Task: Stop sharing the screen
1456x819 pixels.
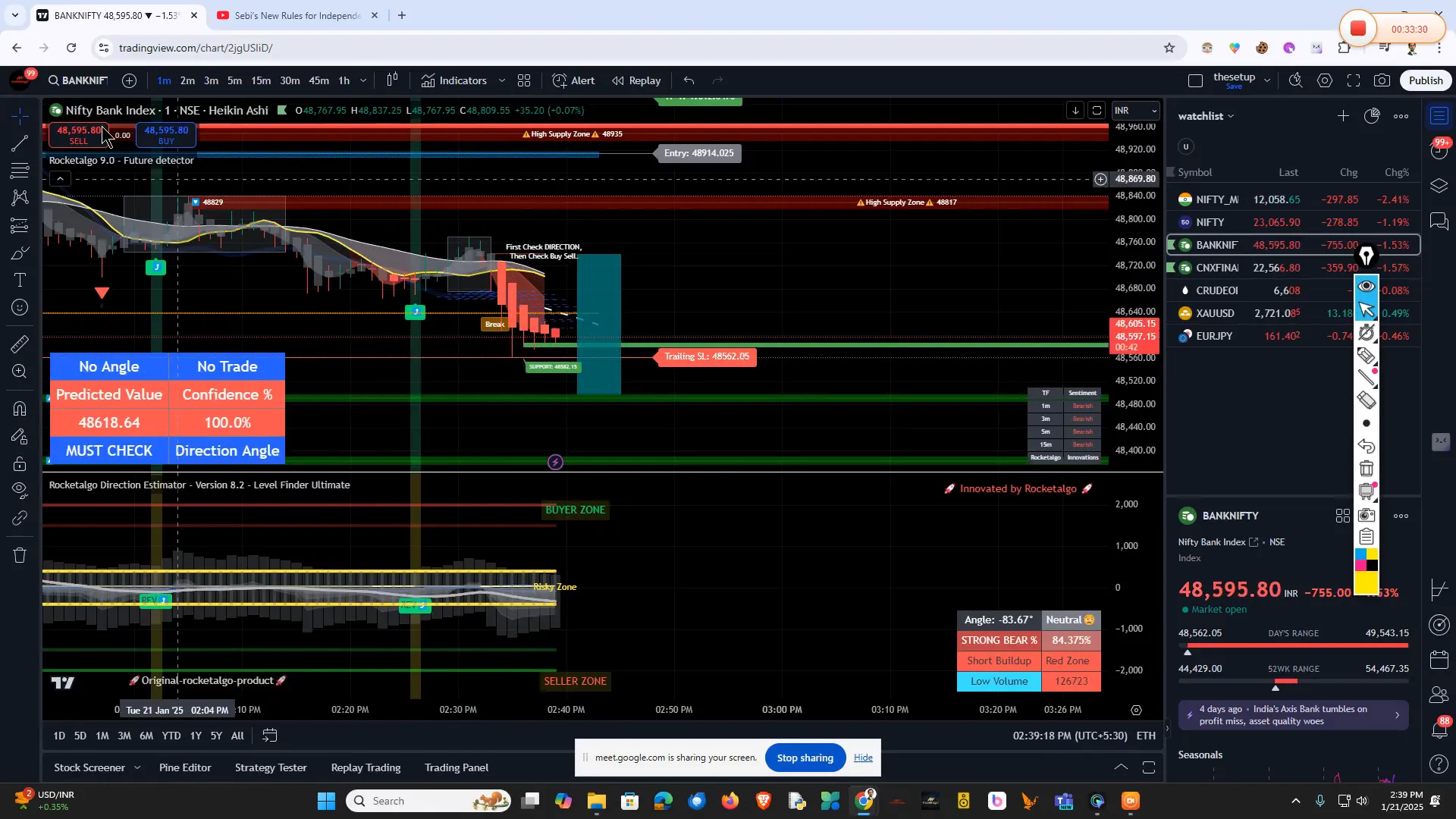Action: pos(805,758)
